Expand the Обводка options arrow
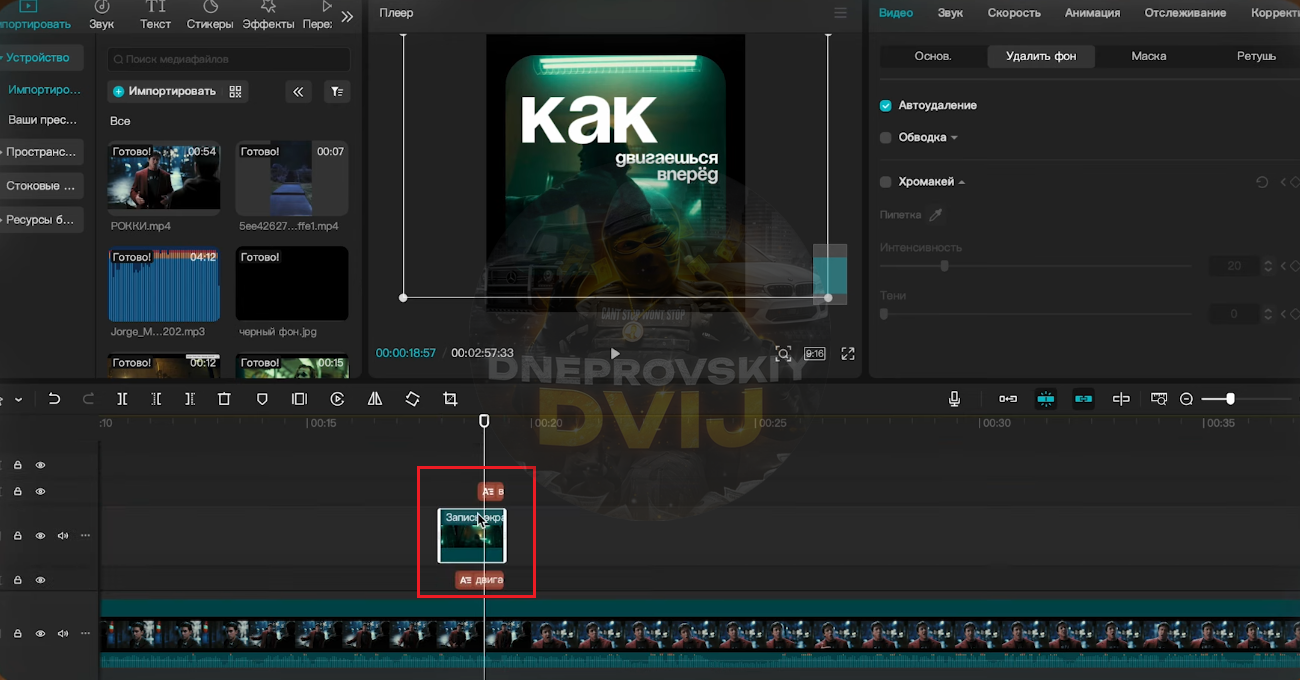1300x680 pixels. 954,138
